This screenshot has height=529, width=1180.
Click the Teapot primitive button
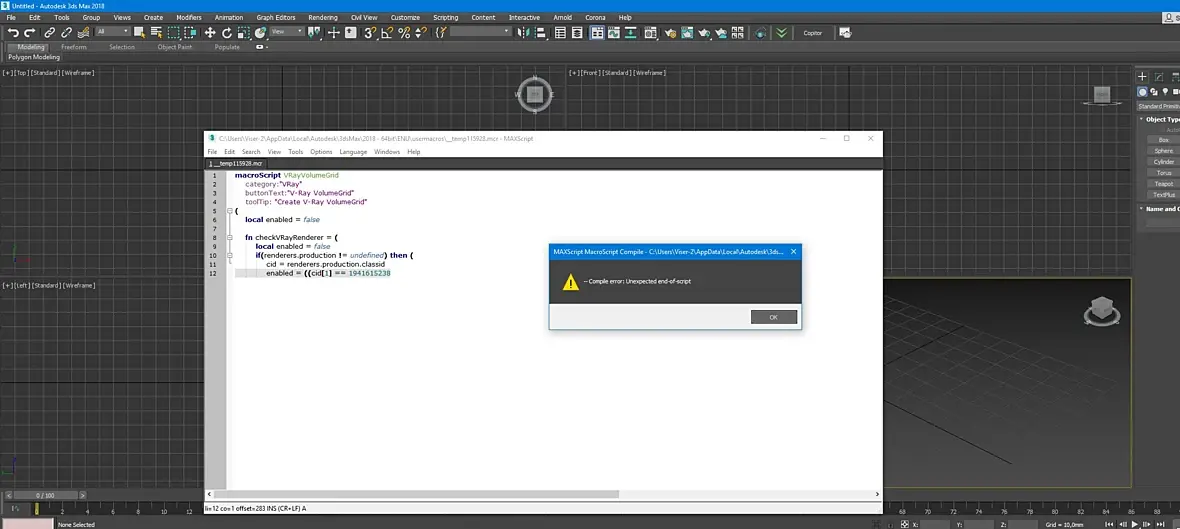1163,184
